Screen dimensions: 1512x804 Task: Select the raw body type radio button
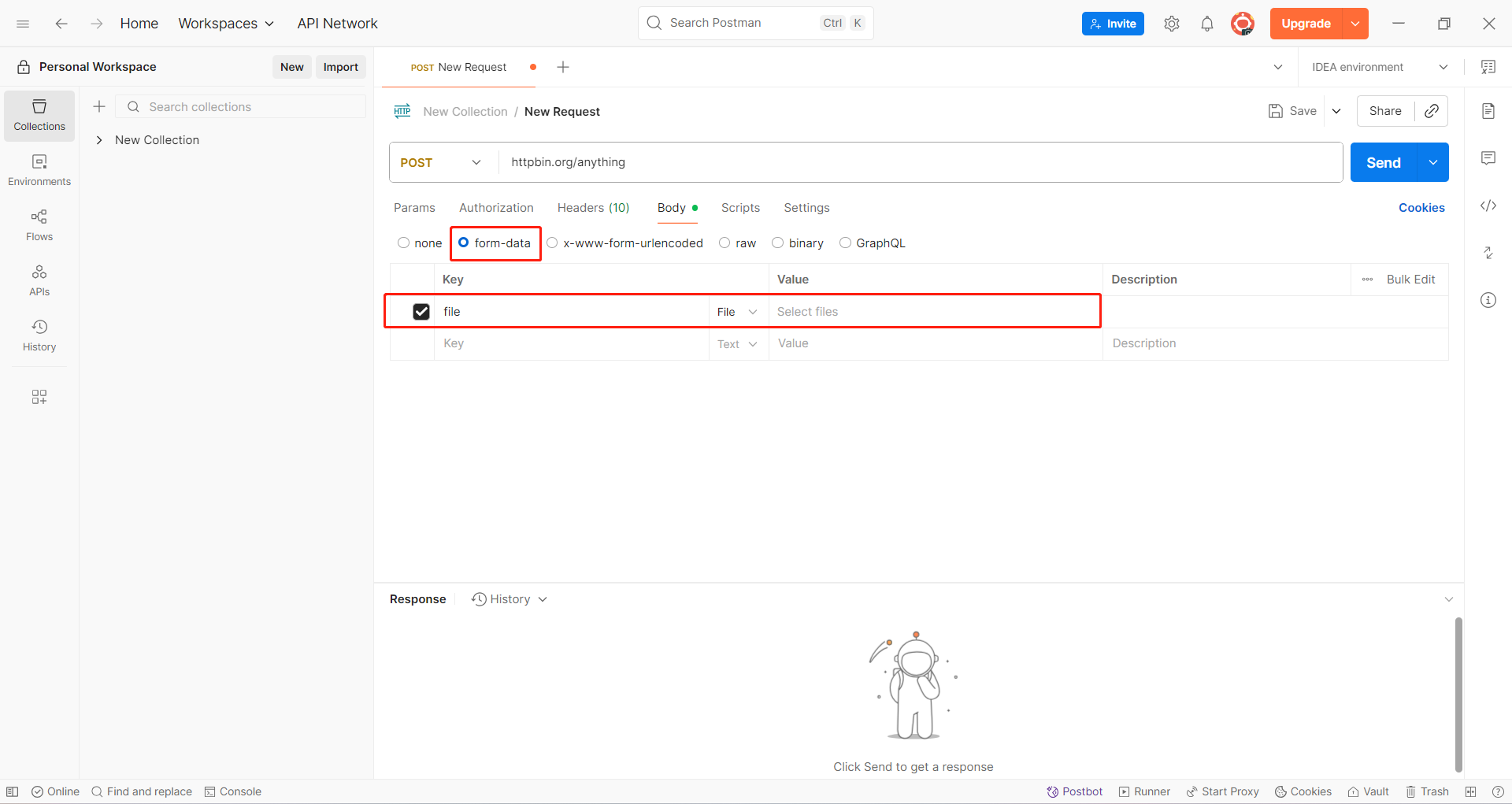coord(724,243)
